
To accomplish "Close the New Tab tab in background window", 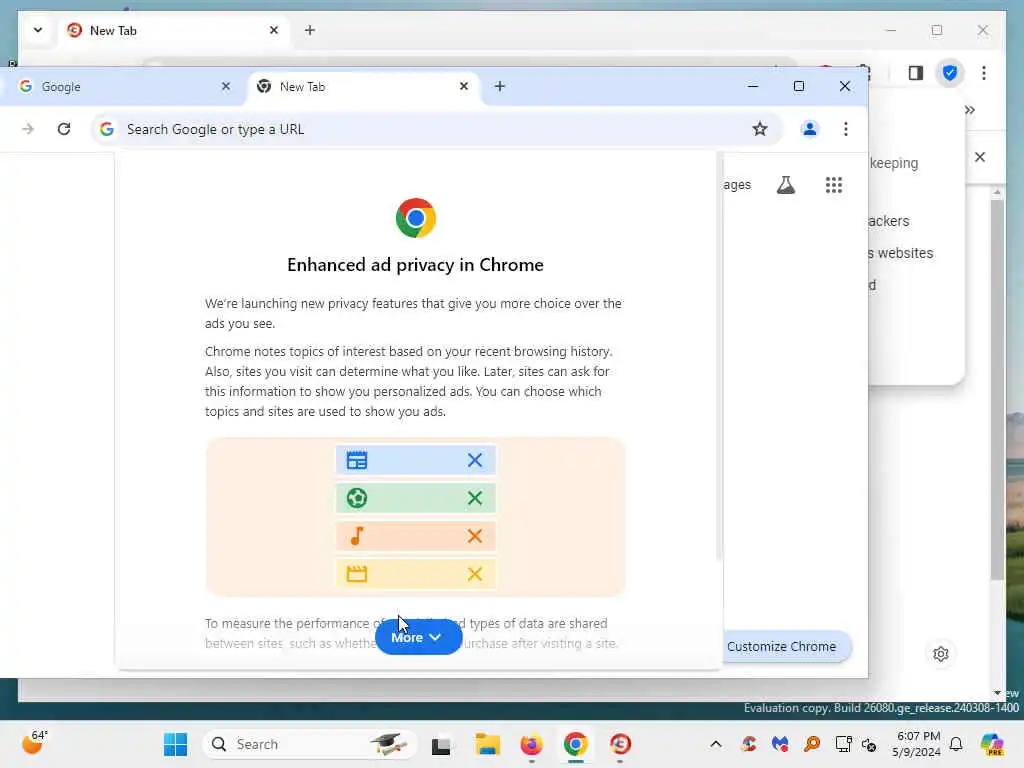I will (x=274, y=30).
